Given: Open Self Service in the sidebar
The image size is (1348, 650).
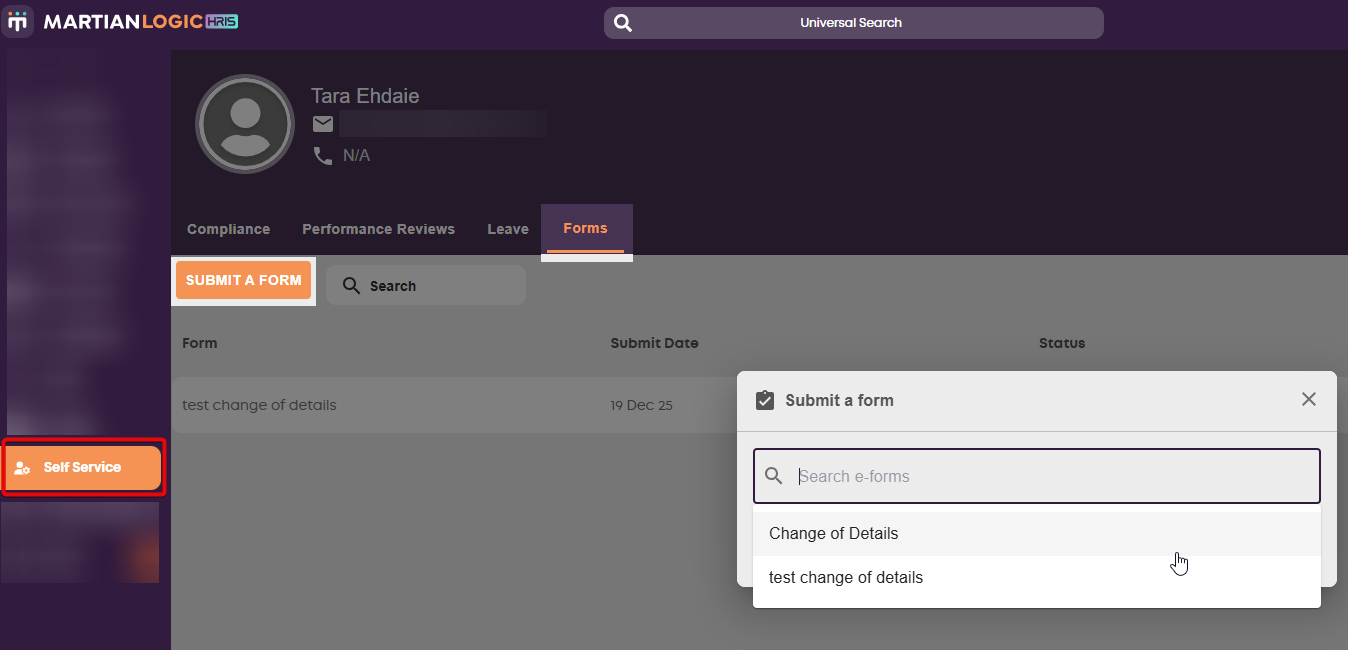Looking at the screenshot, I should 82,467.
